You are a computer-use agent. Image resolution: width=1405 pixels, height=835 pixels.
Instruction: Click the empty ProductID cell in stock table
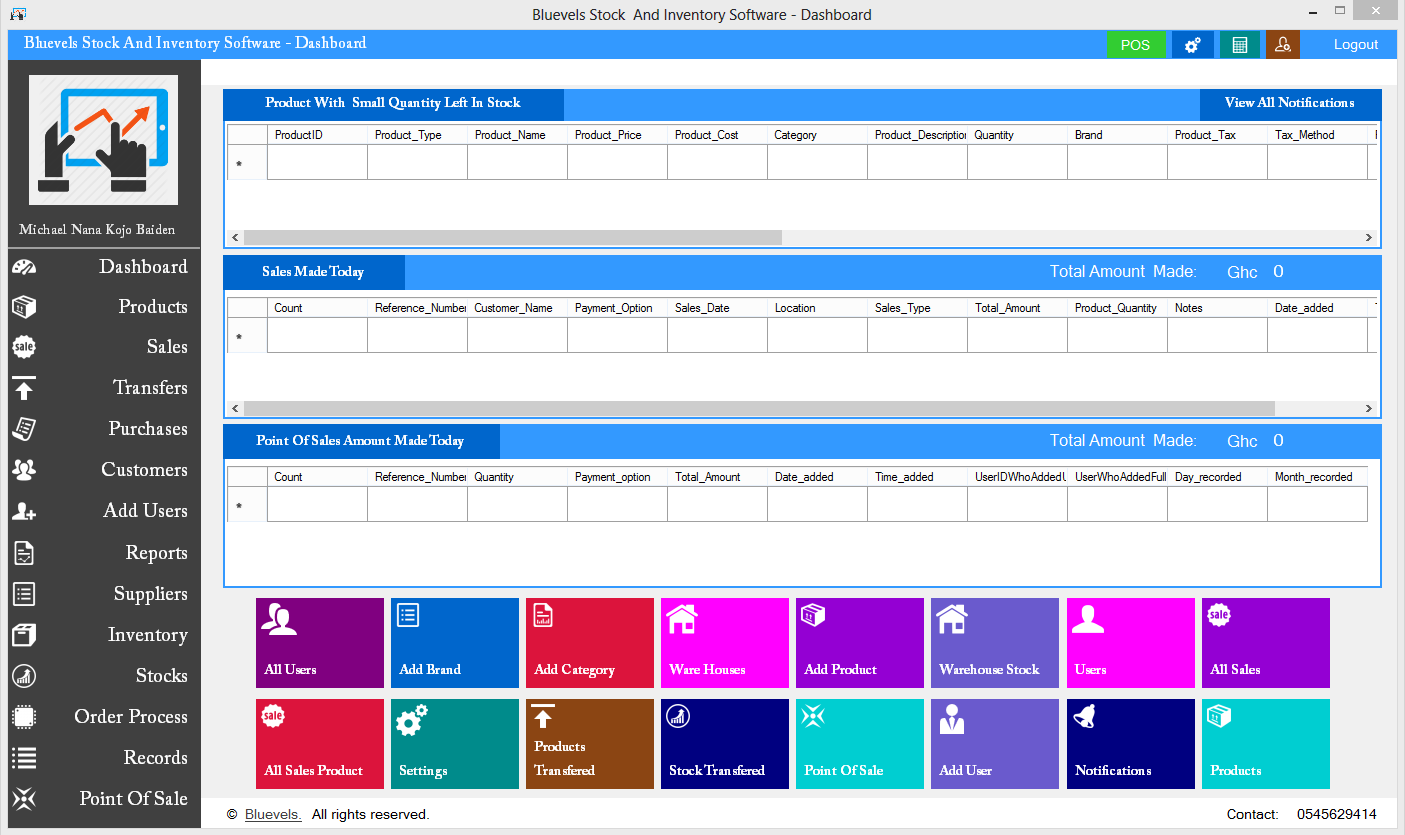pos(317,163)
